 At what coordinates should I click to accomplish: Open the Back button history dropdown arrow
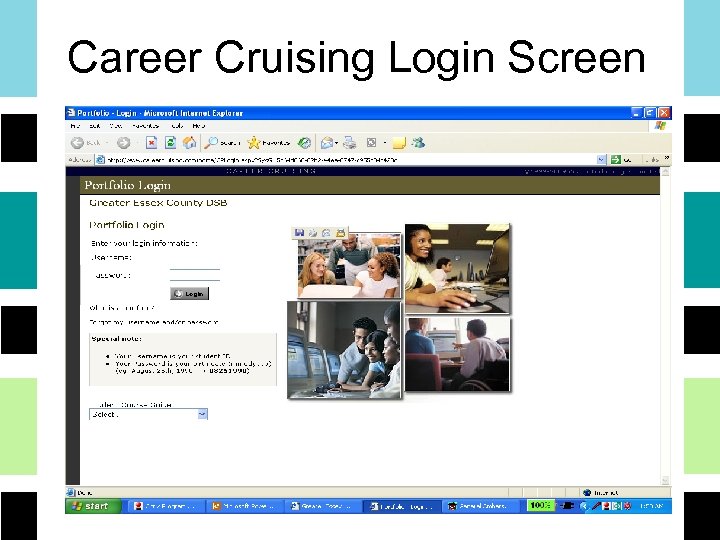coord(107,143)
